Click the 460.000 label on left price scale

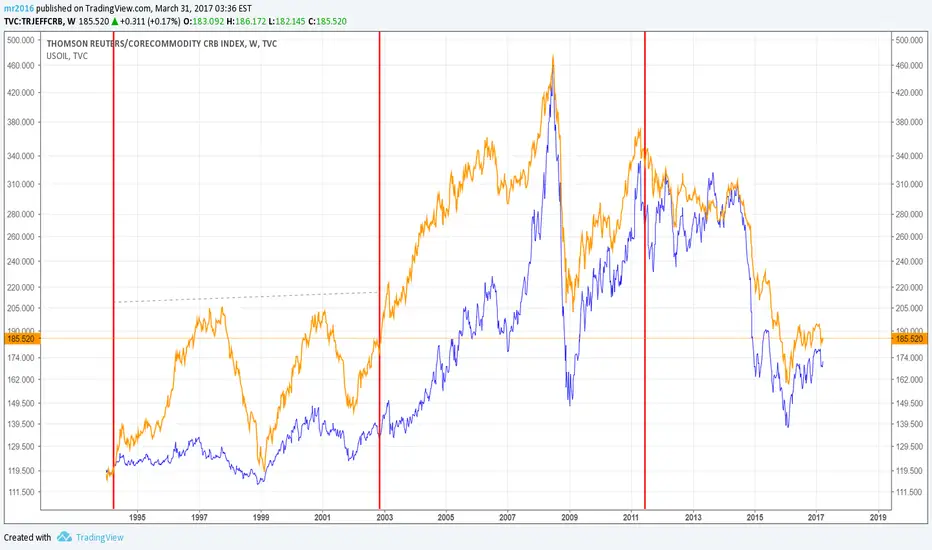pyautogui.click(x=21, y=65)
